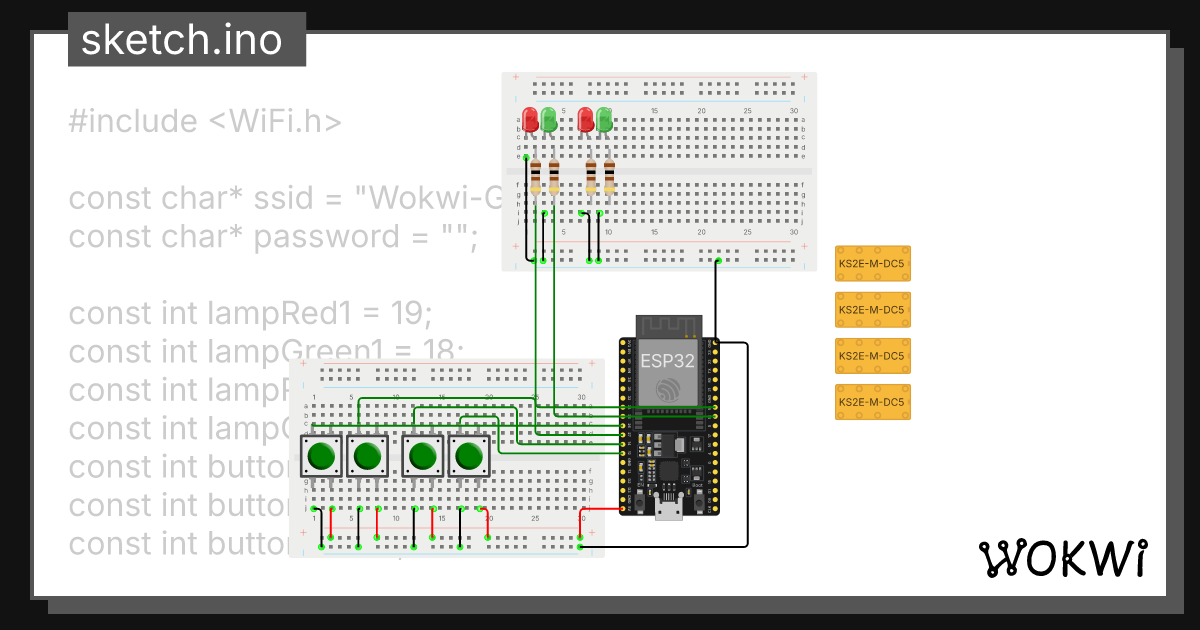The height and width of the screenshot is (630, 1200).
Task: Click the third green pushbutton from the left
Action: [x=423, y=456]
